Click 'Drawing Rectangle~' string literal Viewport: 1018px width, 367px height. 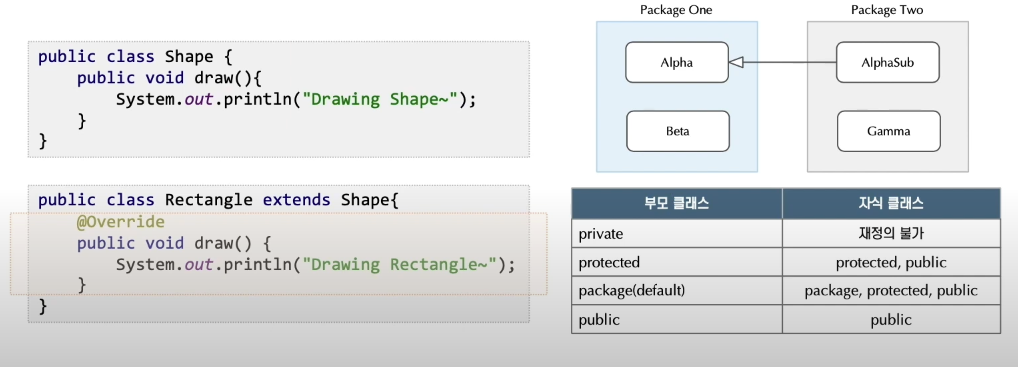401,265
